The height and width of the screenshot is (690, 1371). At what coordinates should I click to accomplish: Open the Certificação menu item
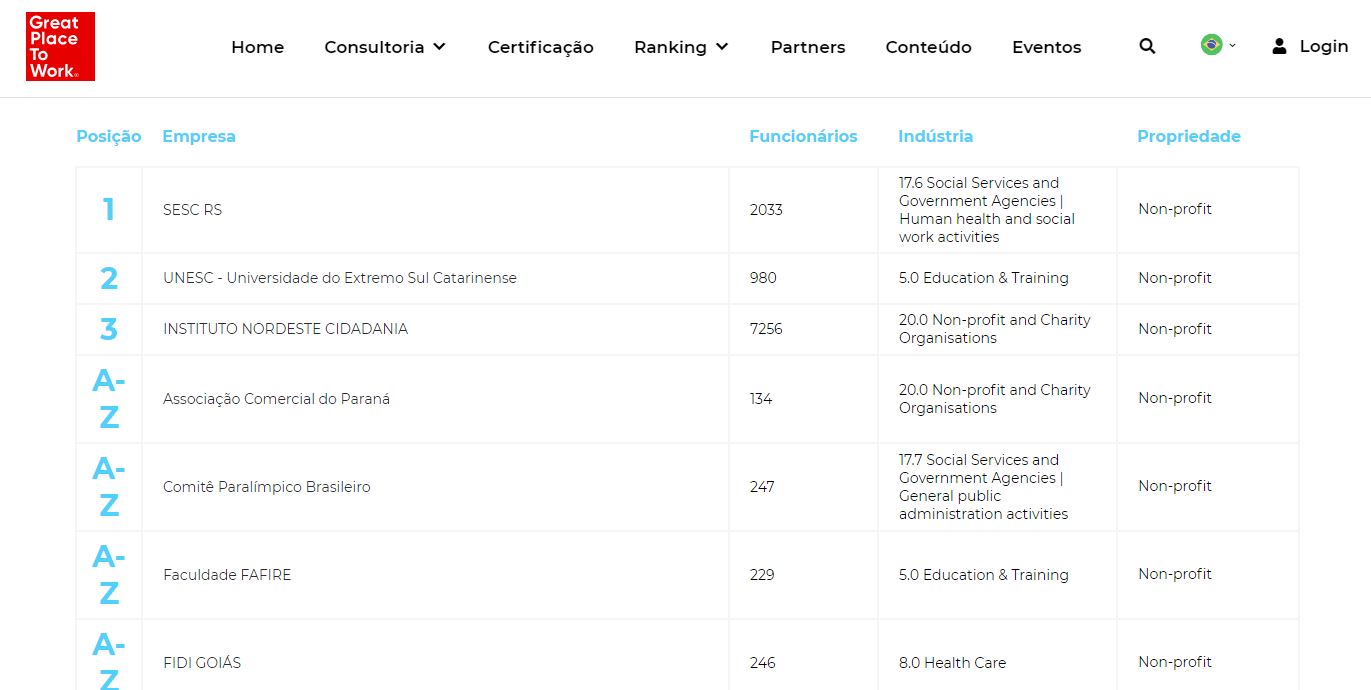click(x=540, y=47)
